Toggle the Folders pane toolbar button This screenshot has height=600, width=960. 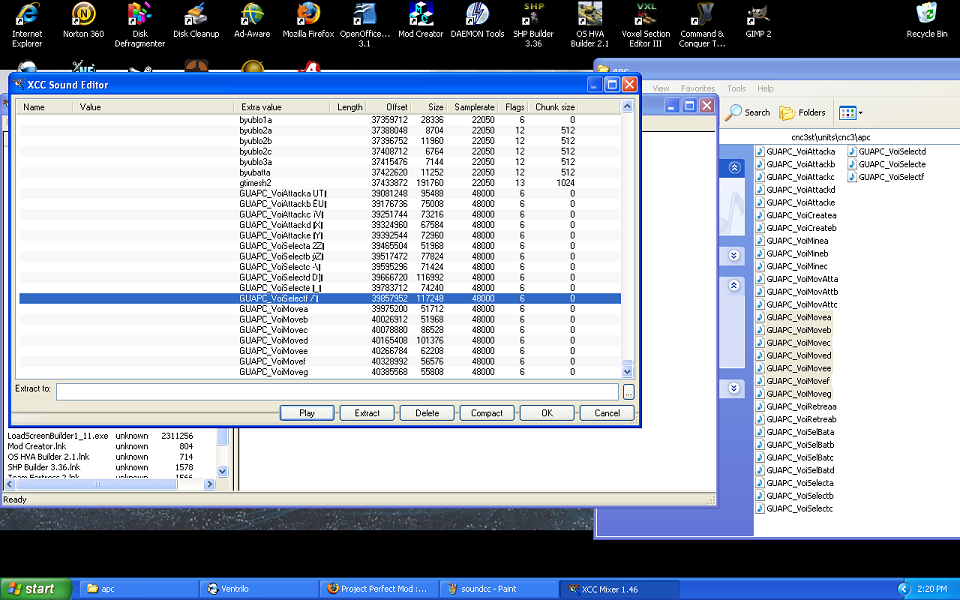802,113
